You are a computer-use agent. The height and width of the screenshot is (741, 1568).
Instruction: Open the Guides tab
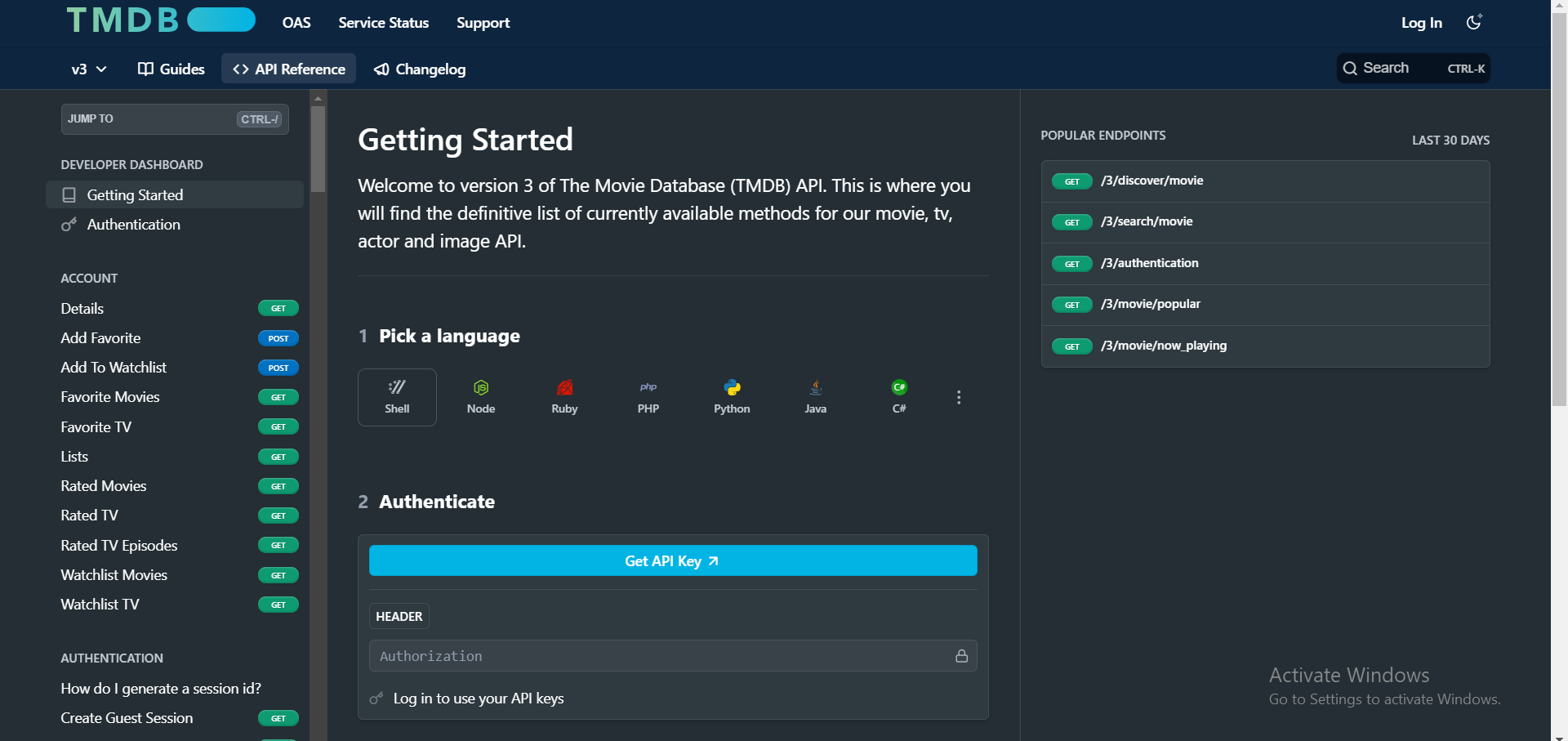coord(171,69)
